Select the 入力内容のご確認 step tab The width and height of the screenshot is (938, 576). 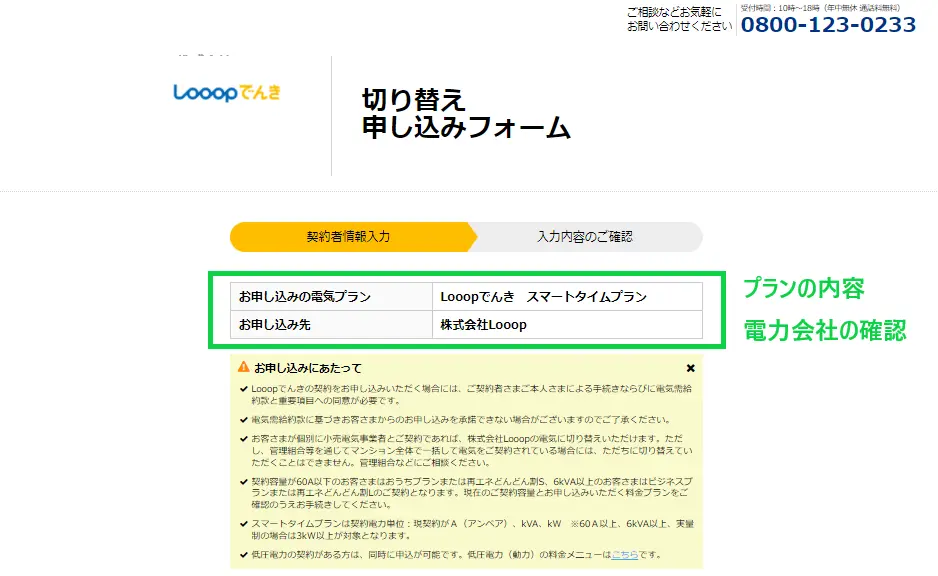pos(586,236)
